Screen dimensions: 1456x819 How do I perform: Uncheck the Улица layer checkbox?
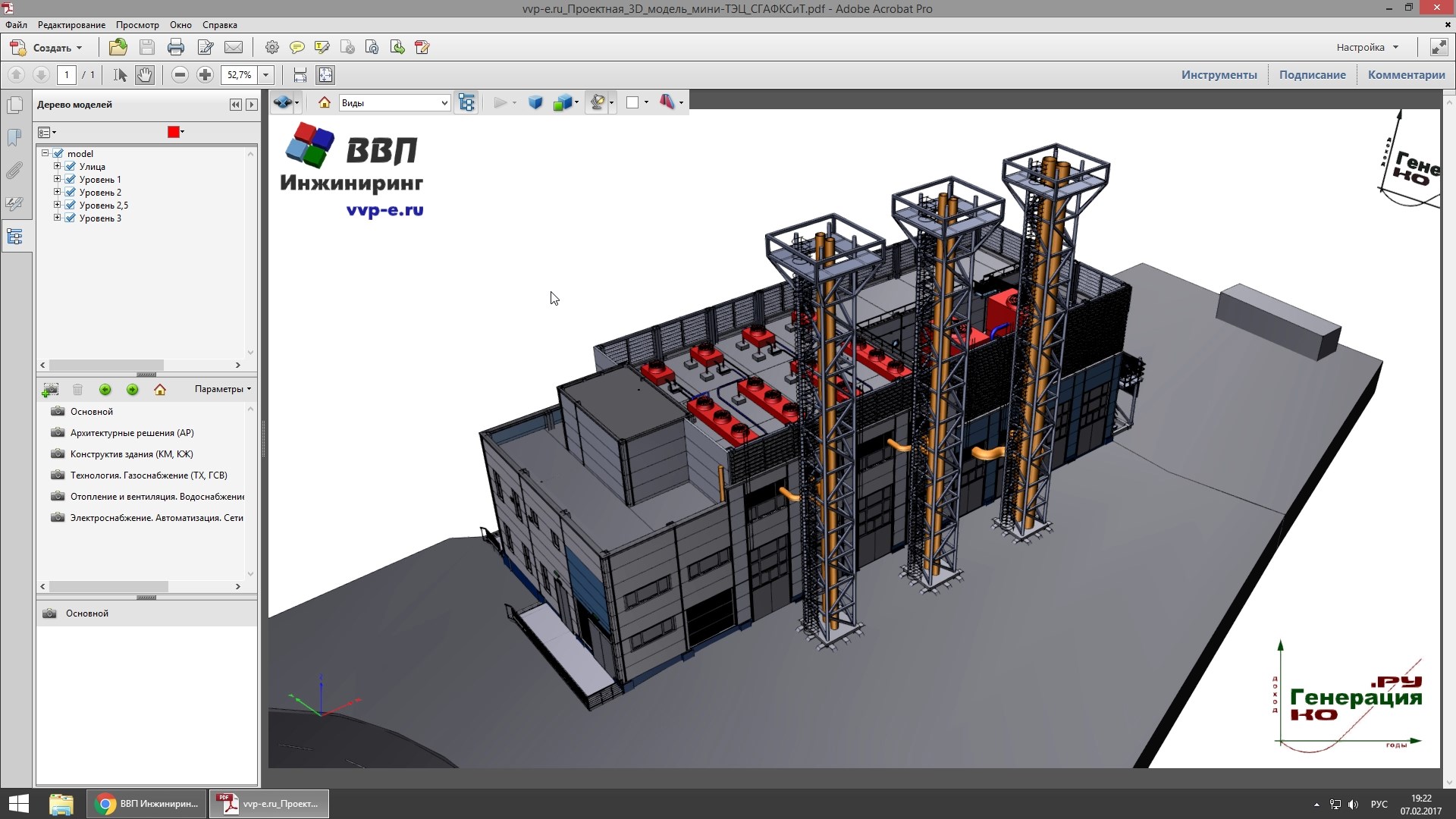pos(71,167)
